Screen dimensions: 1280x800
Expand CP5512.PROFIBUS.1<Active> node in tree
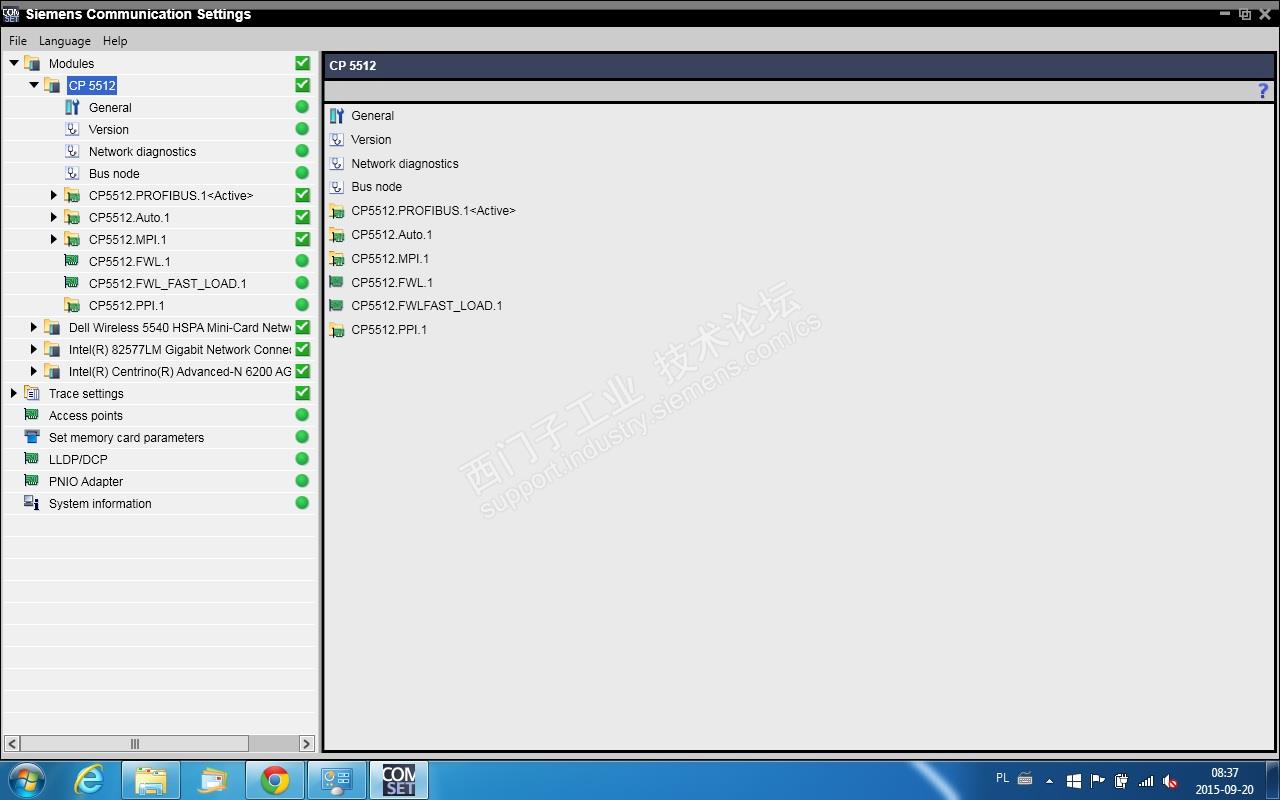point(54,195)
